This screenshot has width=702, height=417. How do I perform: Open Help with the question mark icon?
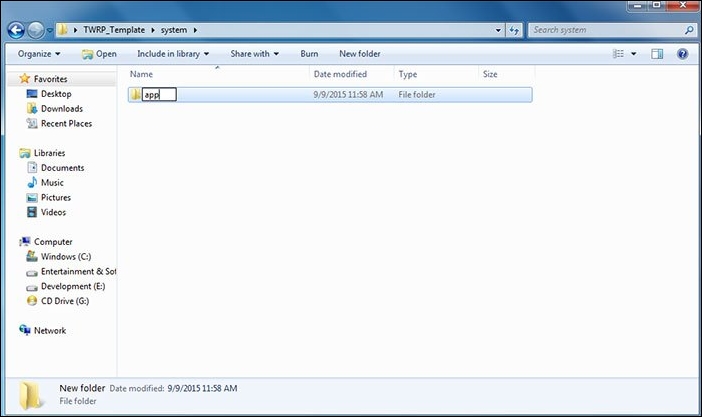click(682, 54)
